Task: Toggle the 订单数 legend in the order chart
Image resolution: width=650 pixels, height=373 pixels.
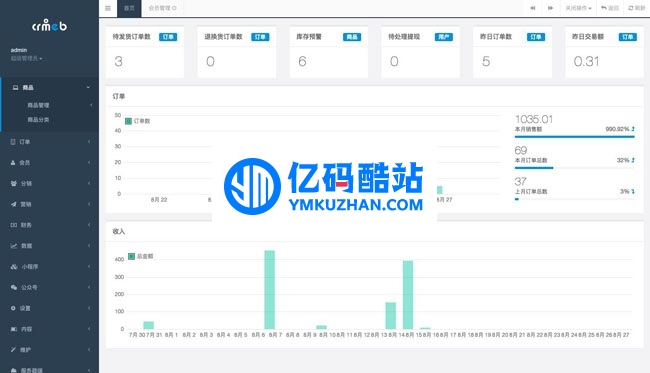Action: tap(138, 121)
